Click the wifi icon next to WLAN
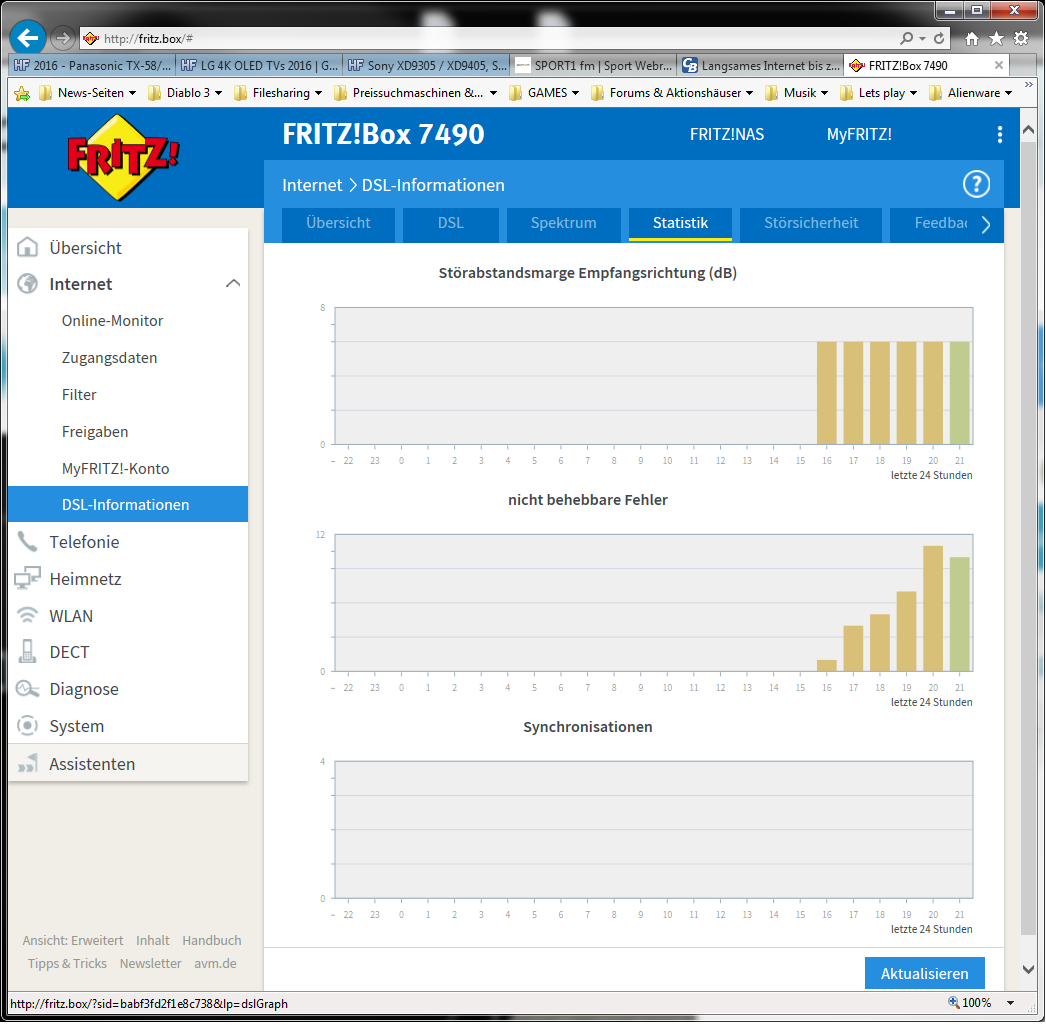Screen dimensions: 1046x1025 [27, 616]
